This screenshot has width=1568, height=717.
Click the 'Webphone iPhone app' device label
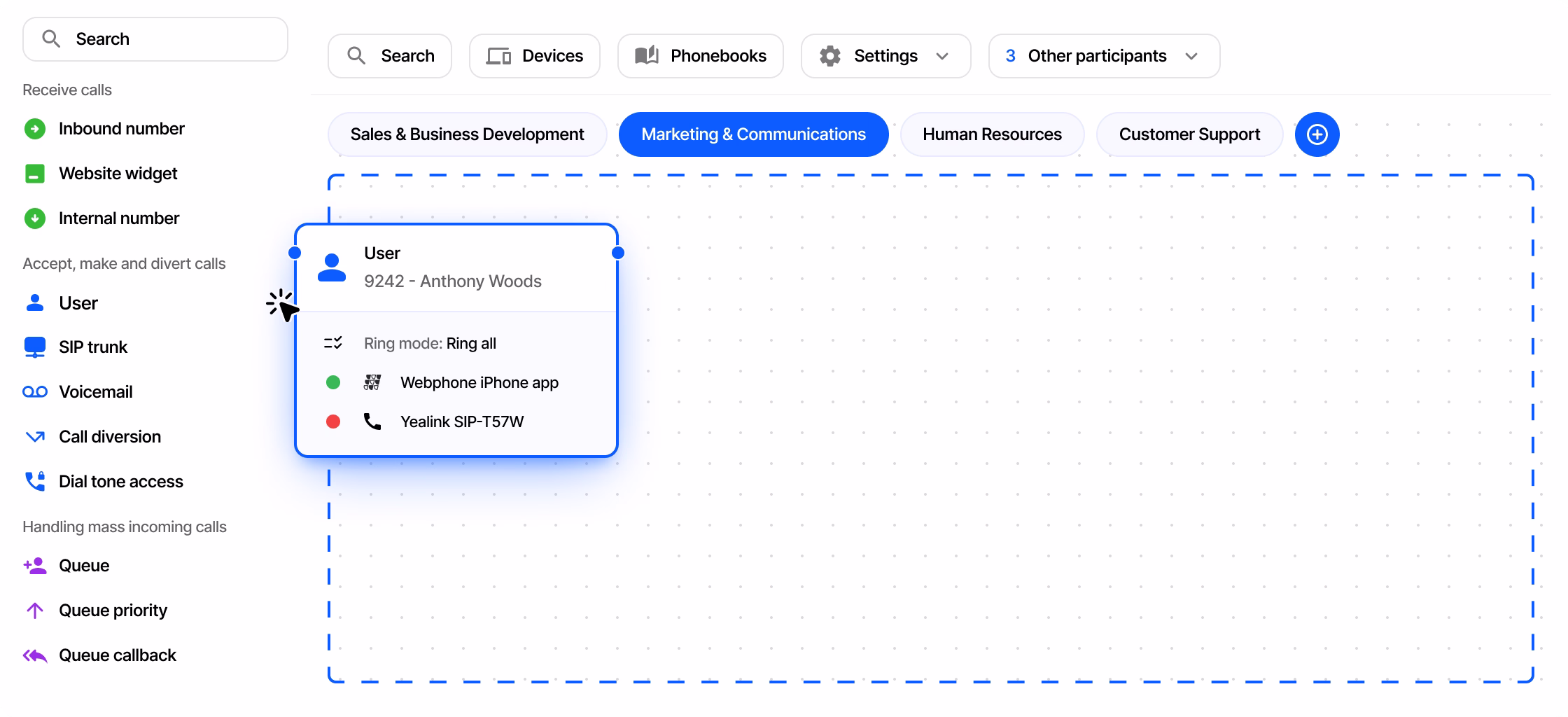(479, 382)
